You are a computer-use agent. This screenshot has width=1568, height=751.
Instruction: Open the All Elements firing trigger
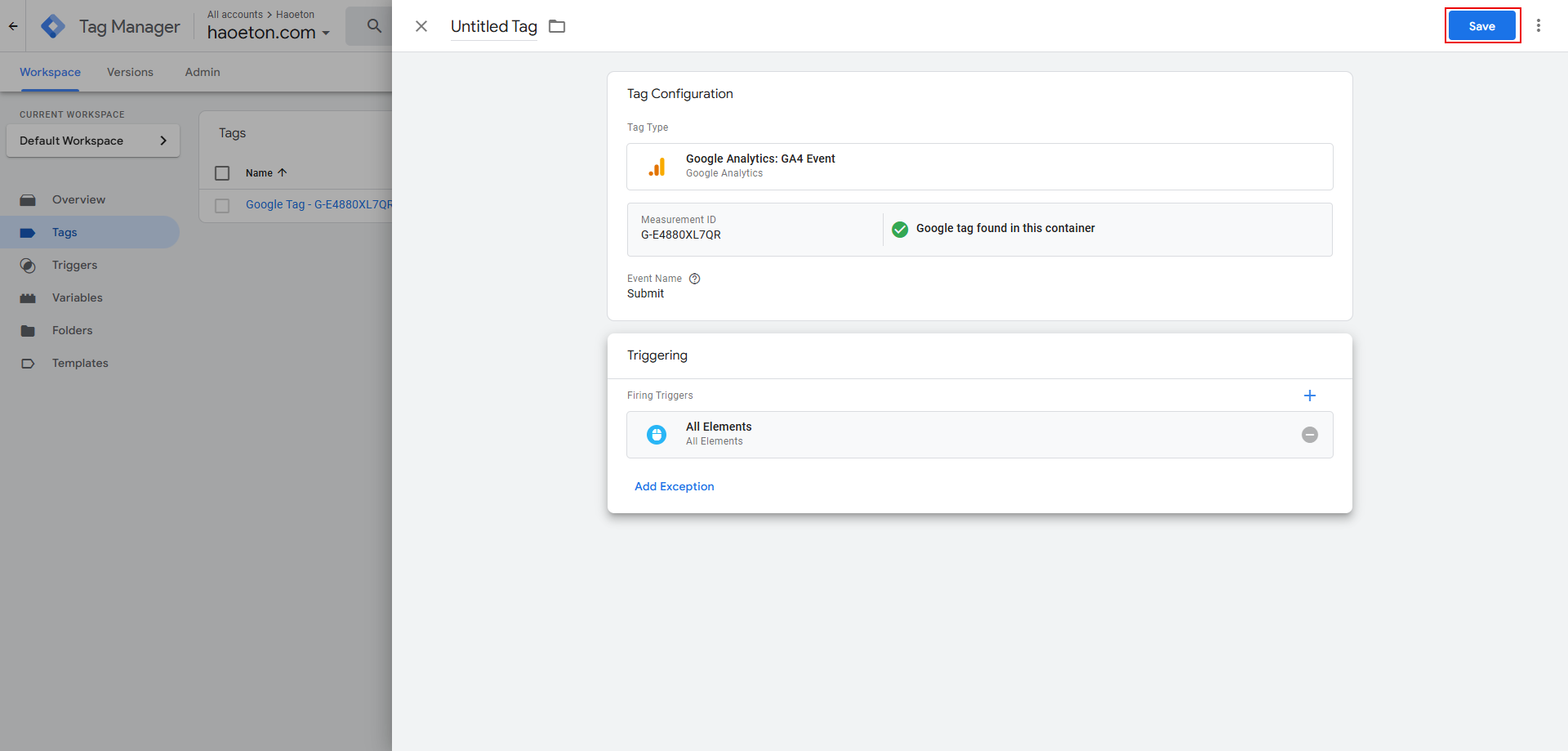click(x=979, y=435)
